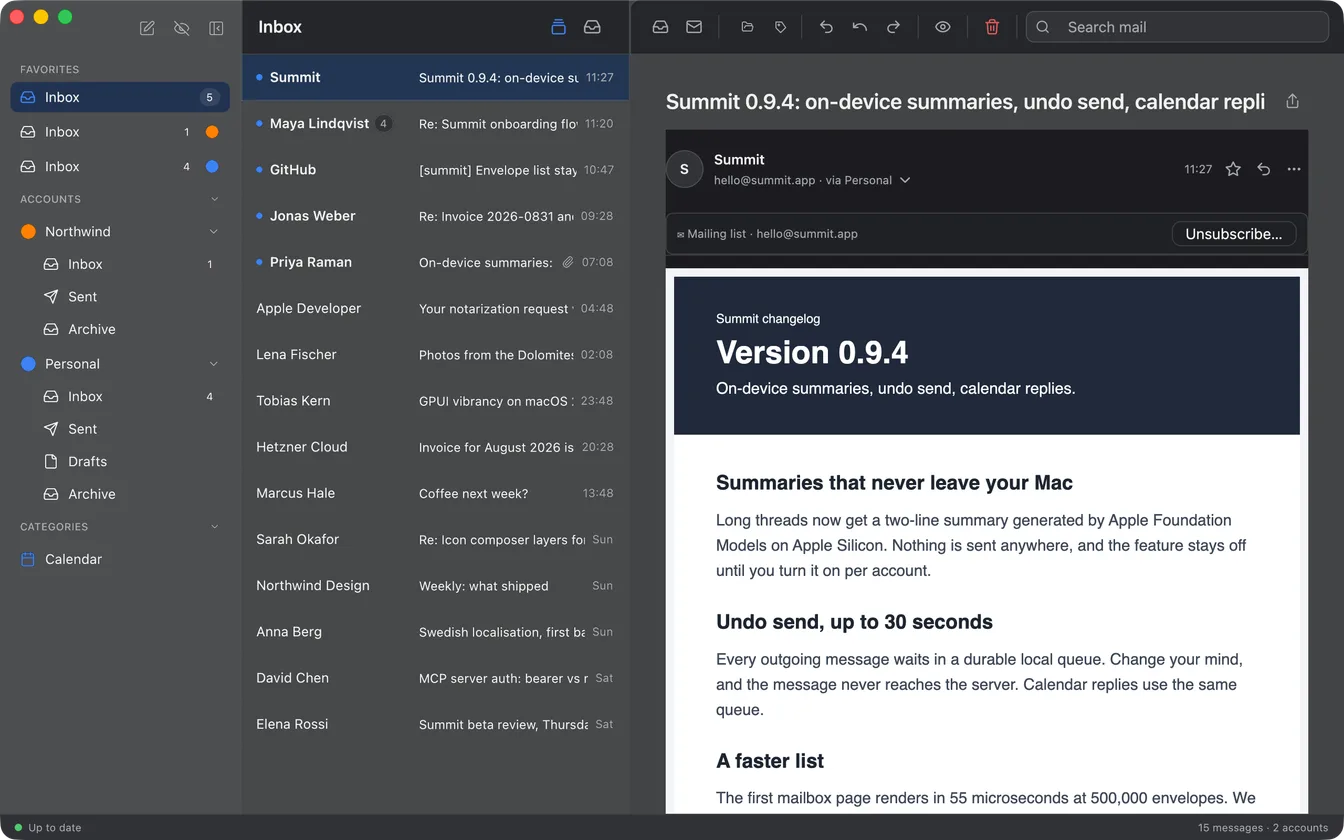
Task: Collapse the Personal account chevron
Action: [x=213, y=364]
